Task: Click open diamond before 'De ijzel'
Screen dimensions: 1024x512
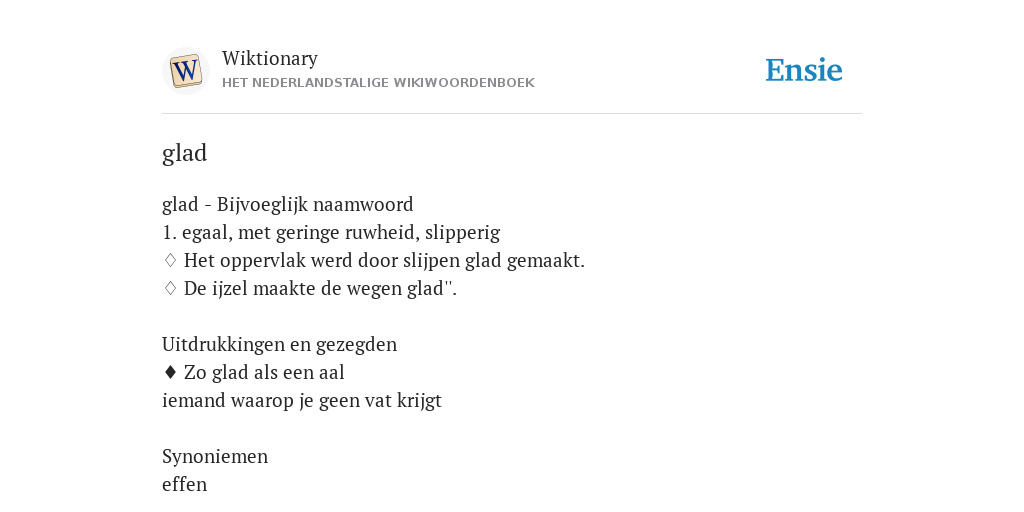Action: (x=170, y=289)
